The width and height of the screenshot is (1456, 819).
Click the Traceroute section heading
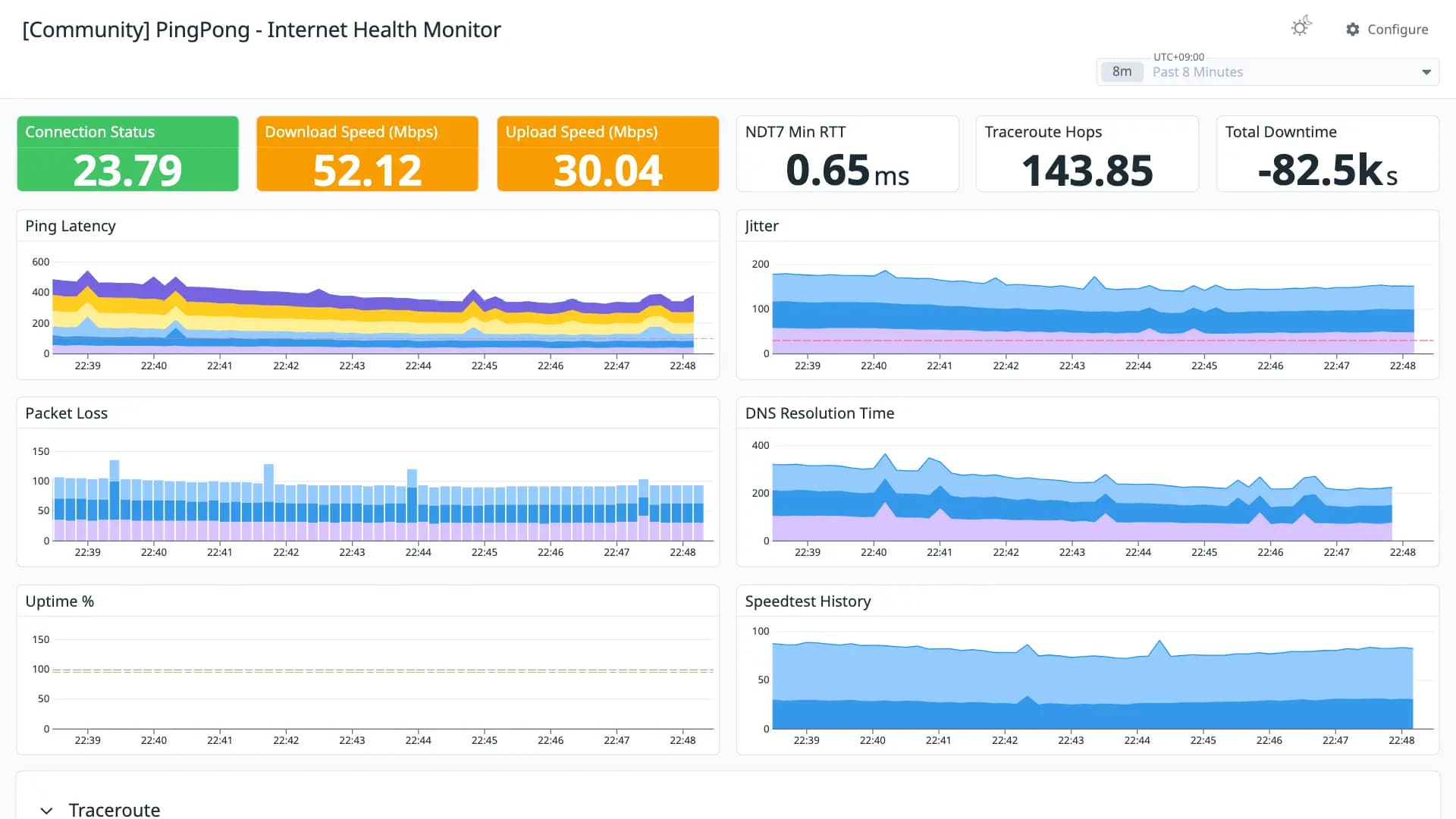click(x=115, y=810)
